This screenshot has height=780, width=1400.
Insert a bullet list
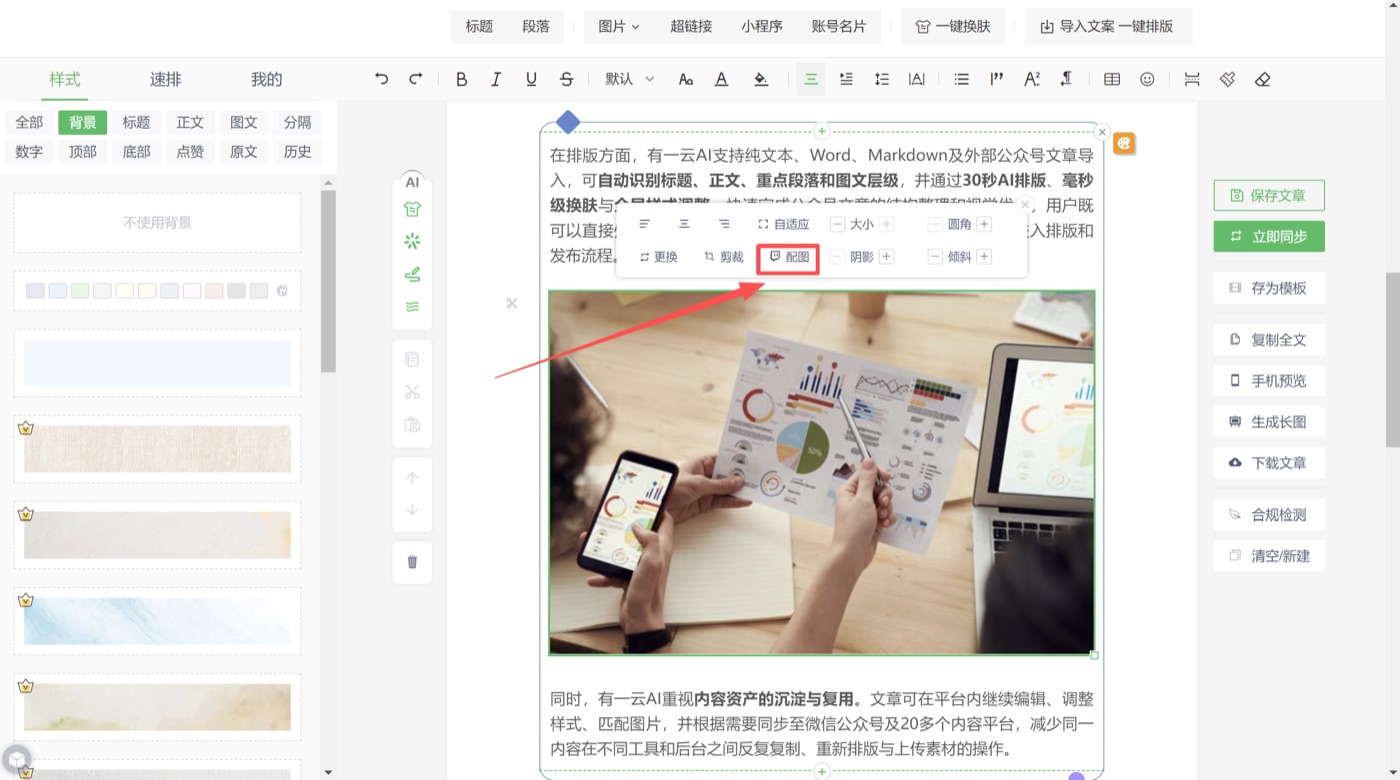click(961, 79)
